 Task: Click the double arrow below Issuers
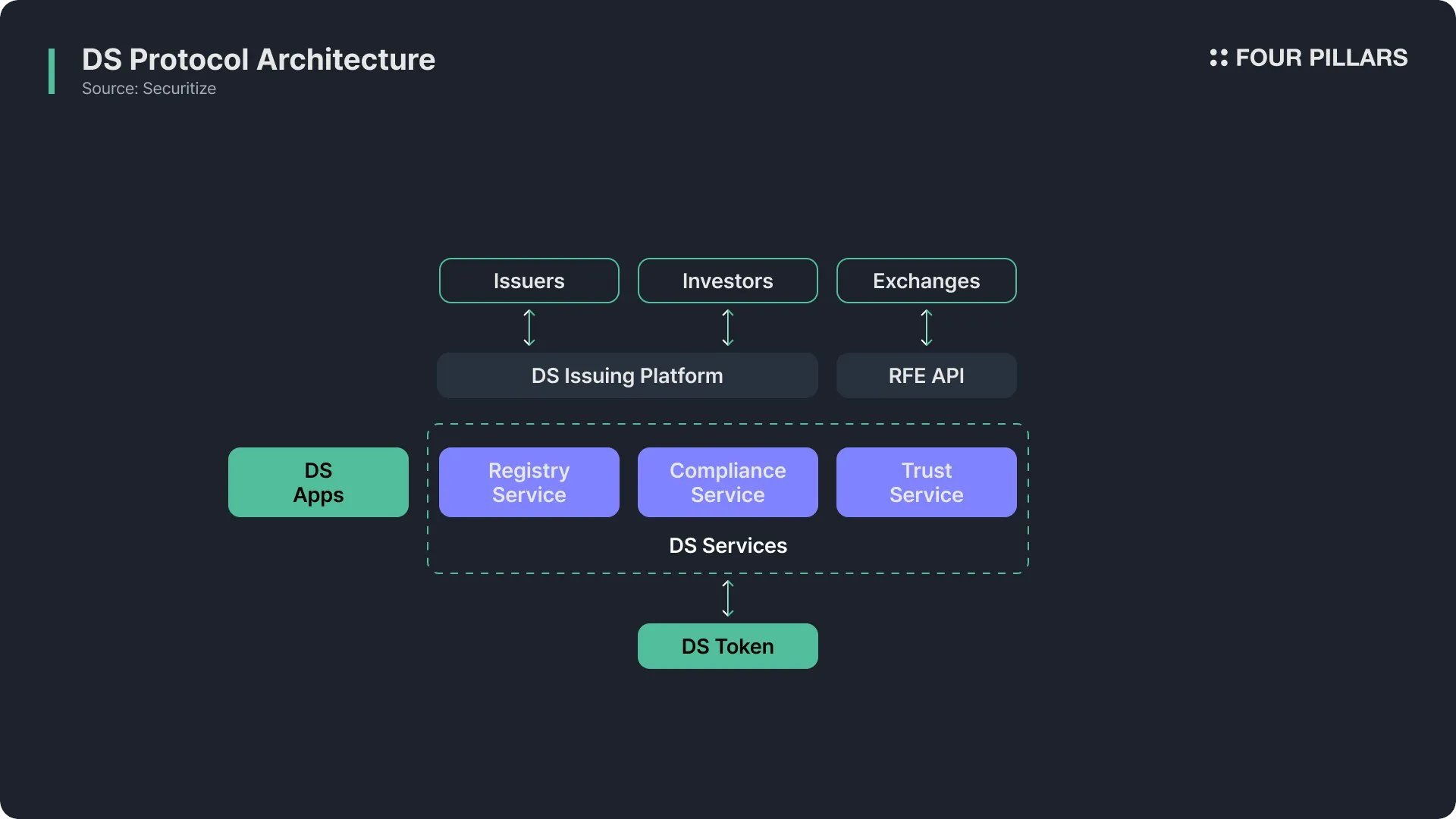[x=529, y=328]
